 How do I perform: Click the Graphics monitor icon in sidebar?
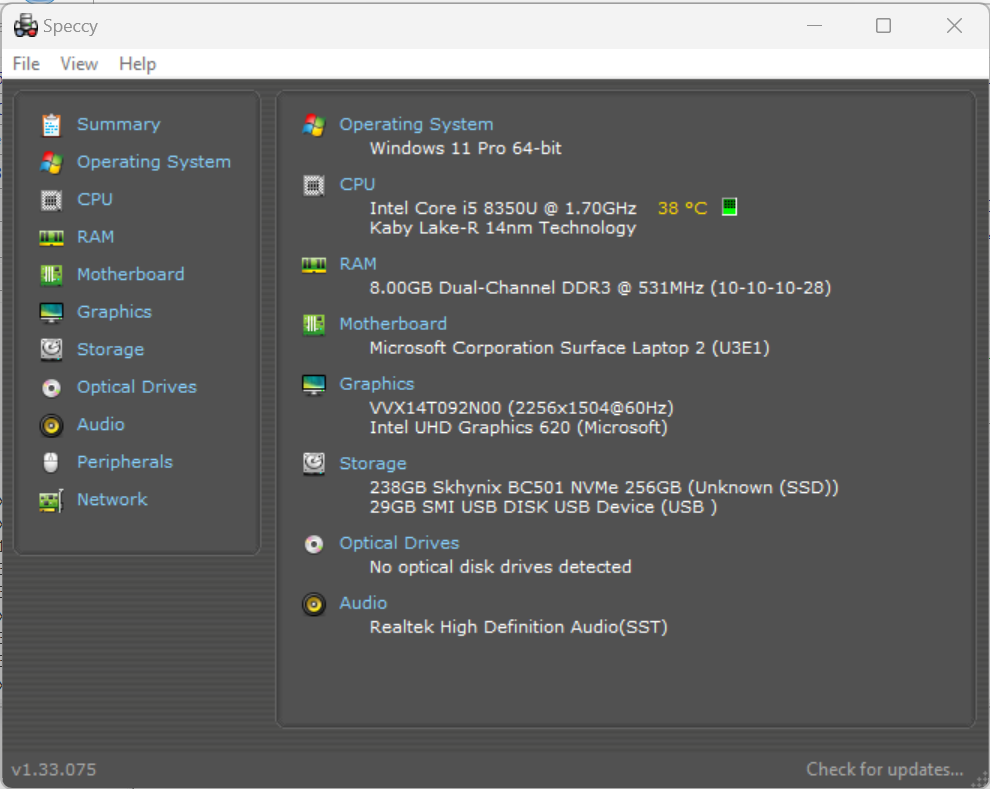tap(51, 312)
